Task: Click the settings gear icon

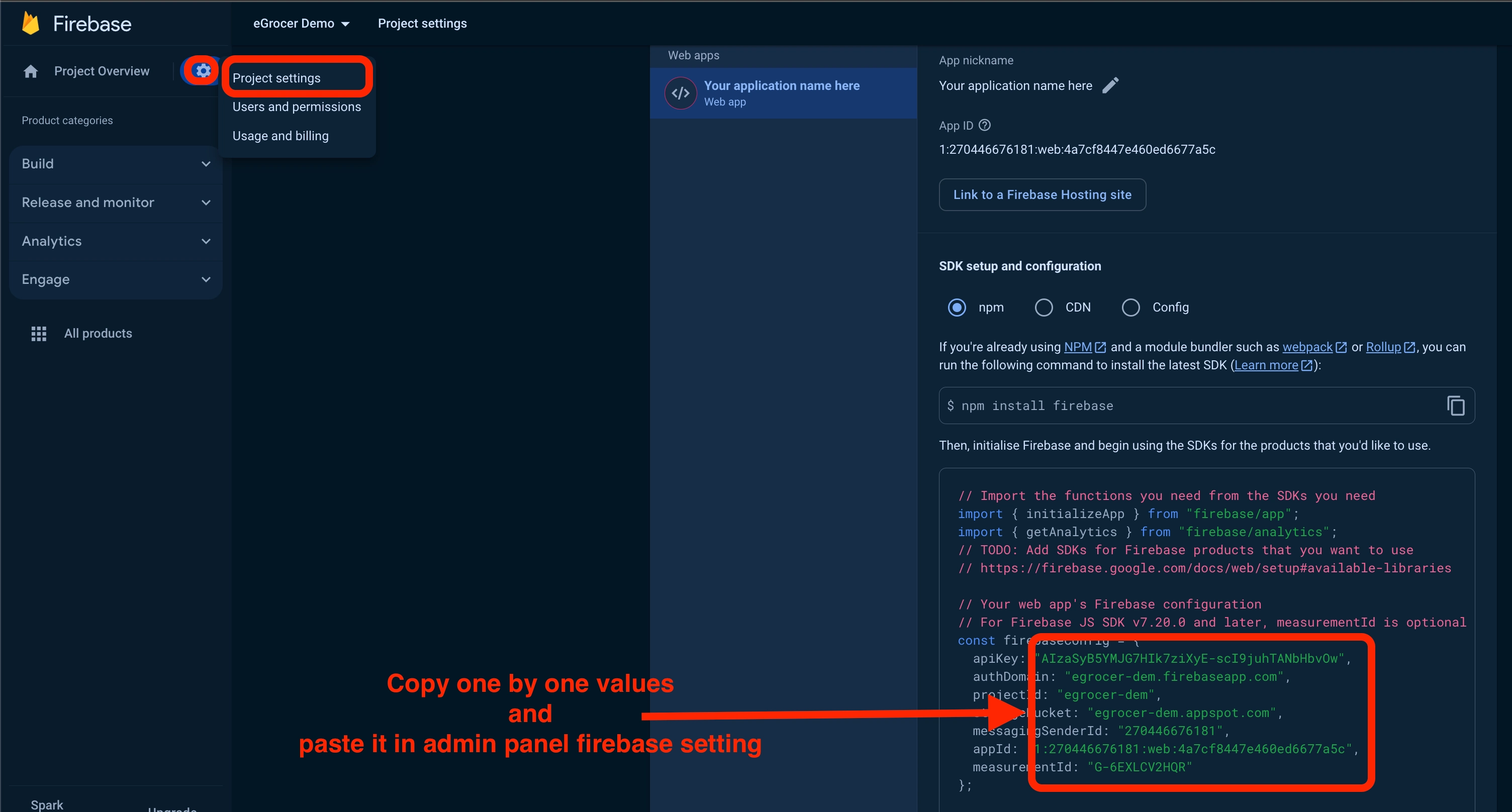Action: click(x=203, y=71)
